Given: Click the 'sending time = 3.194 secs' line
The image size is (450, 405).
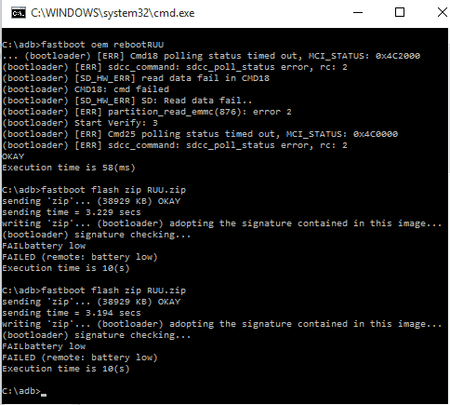Looking at the screenshot, I should [71, 313].
